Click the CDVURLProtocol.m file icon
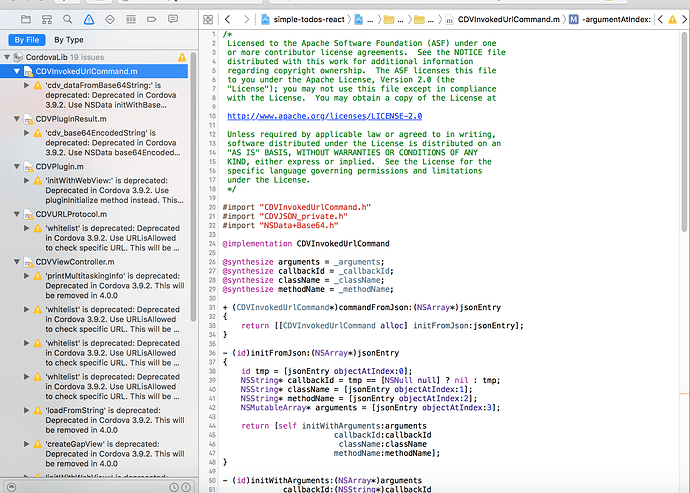This screenshot has width=690, height=493. point(28,214)
